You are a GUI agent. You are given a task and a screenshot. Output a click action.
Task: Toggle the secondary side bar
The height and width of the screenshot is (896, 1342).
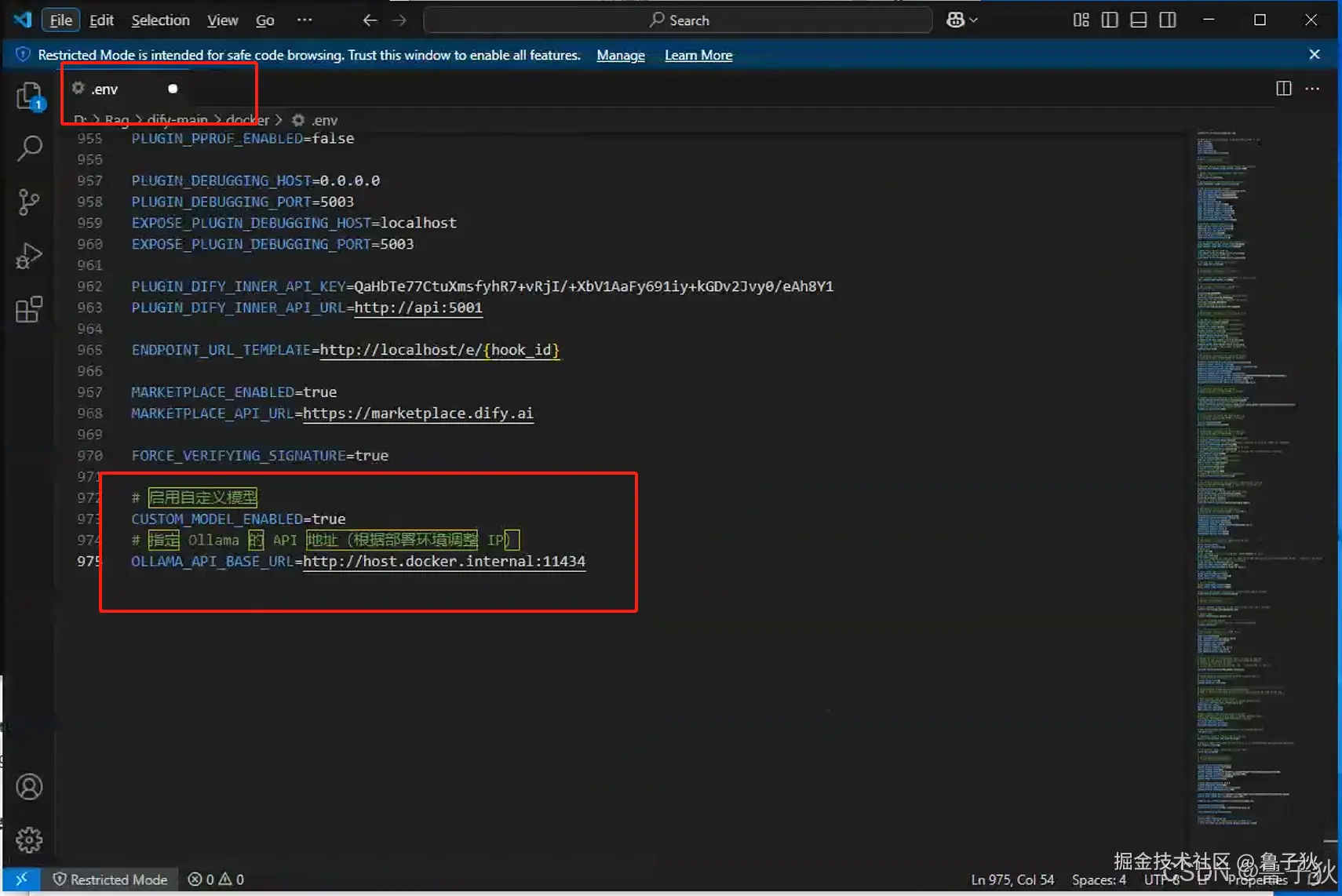tap(1168, 20)
